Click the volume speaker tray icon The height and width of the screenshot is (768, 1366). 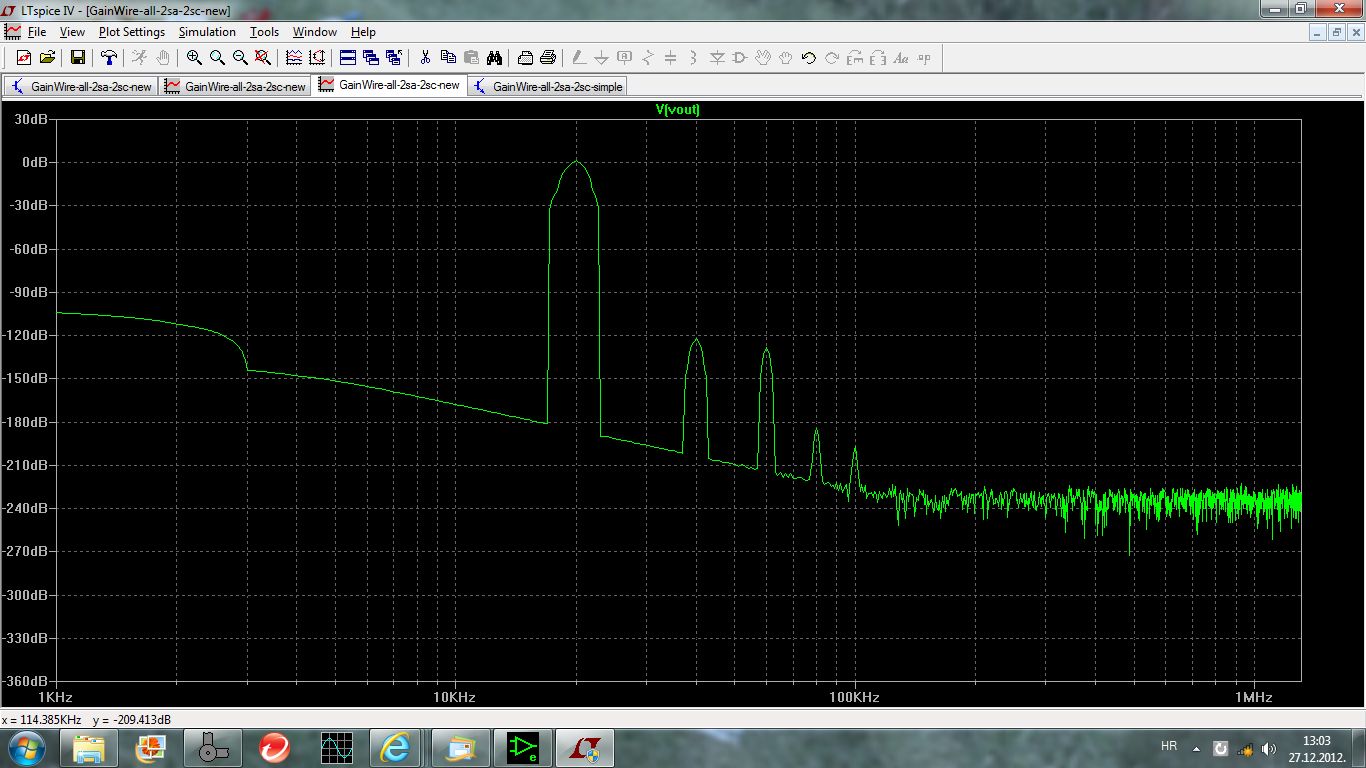1269,748
